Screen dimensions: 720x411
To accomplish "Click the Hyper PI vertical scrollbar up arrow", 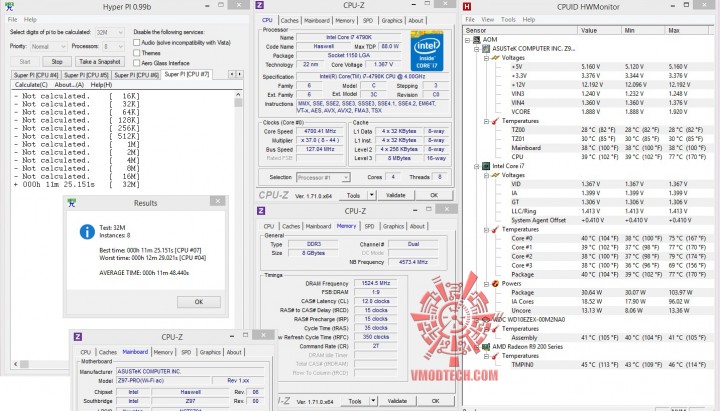I will pyautogui.click(x=238, y=95).
